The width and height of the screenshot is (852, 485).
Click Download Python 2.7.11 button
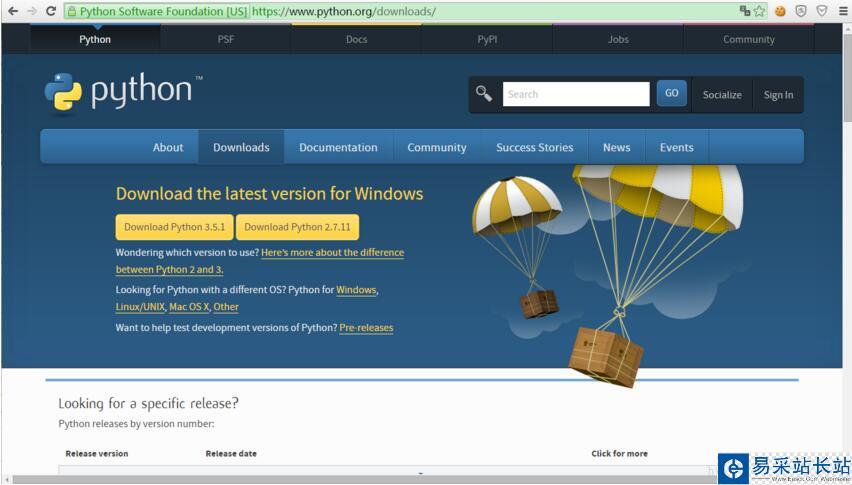click(297, 227)
